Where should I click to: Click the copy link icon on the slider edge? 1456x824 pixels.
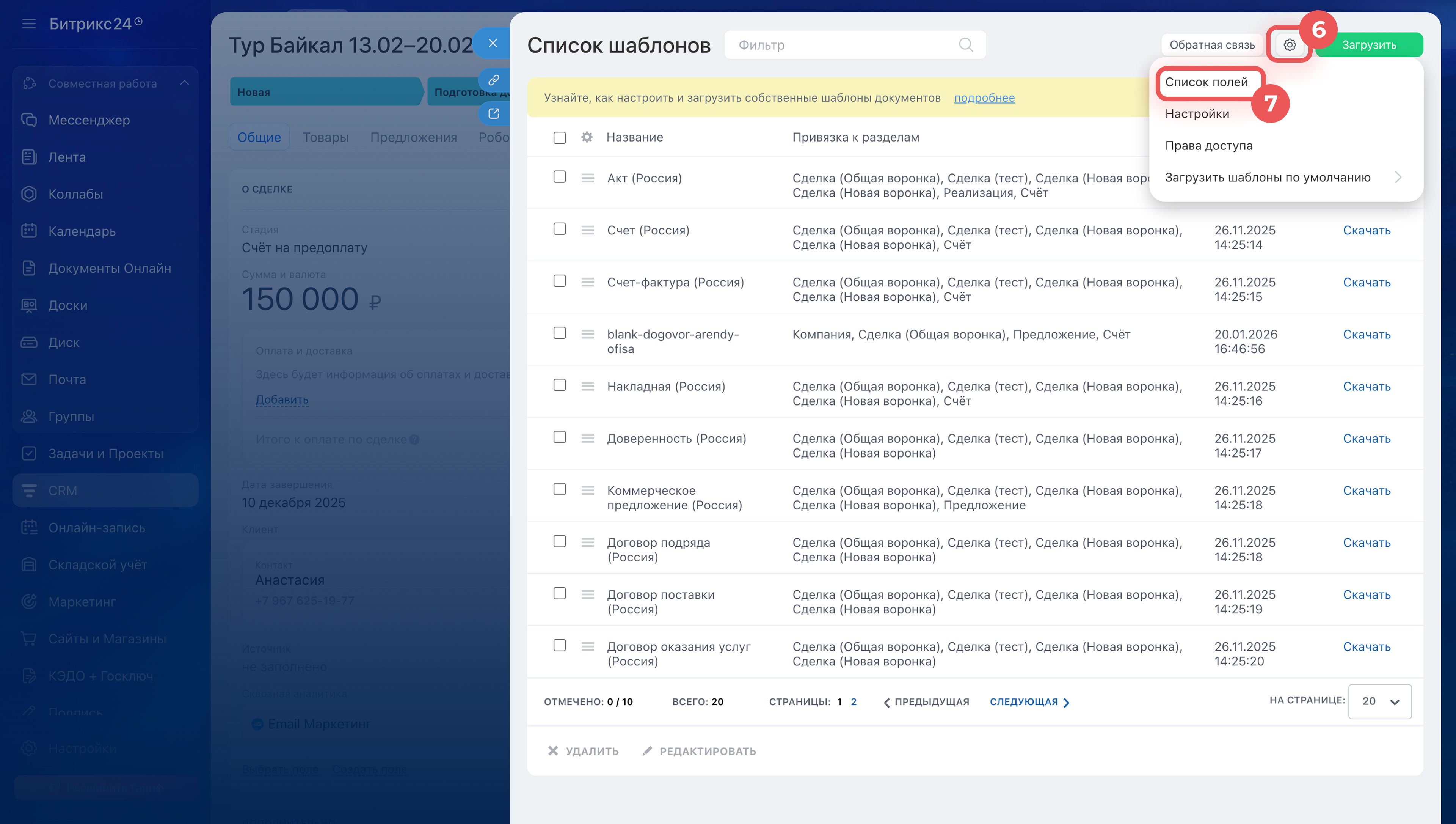pyautogui.click(x=494, y=80)
